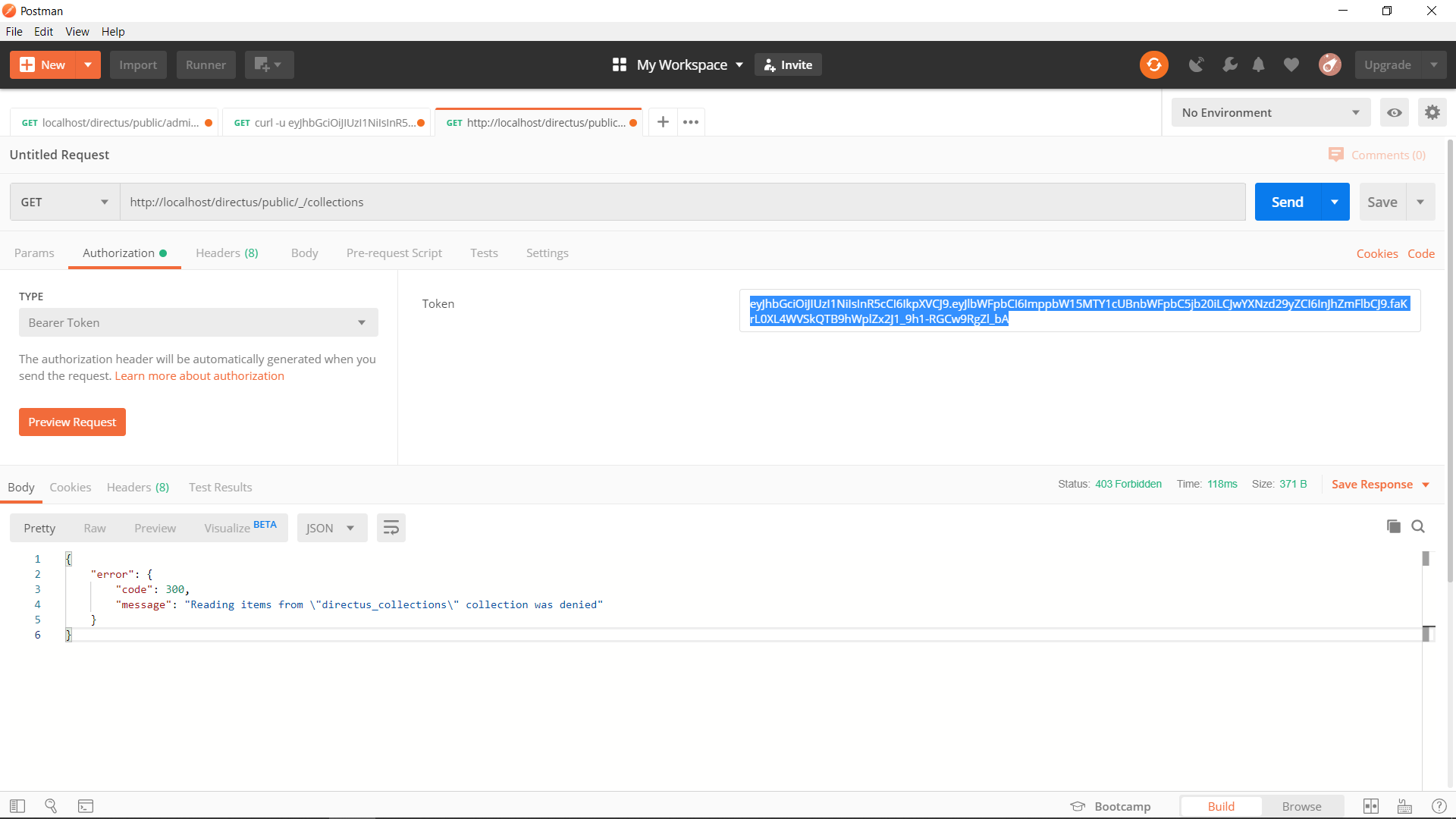Viewport: 1456px width, 819px height.
Task: Open the Bearer Token type dropdown
Action: [197, 322]
